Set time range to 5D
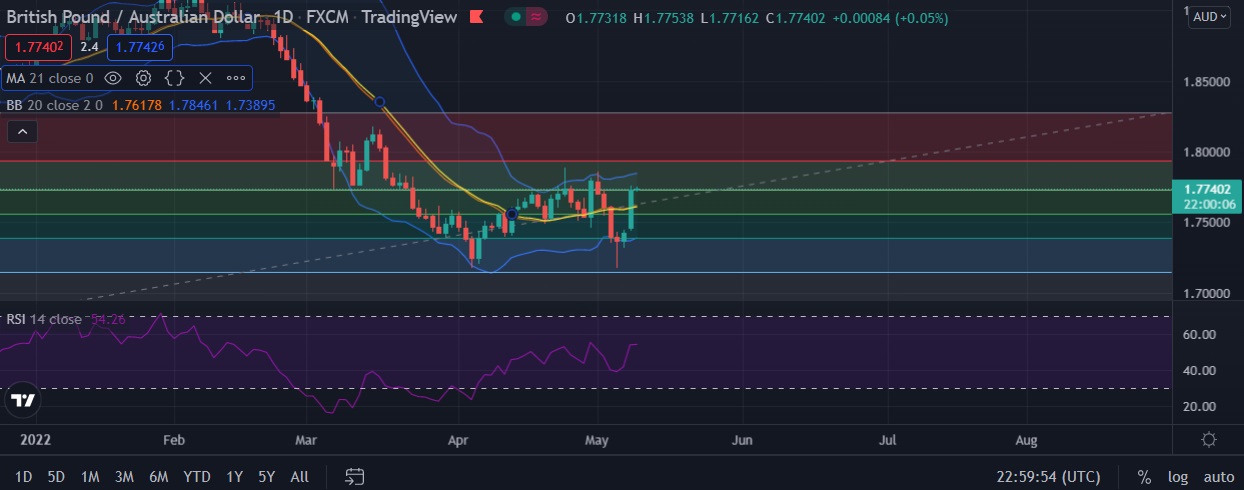1244x490 pixels. coord(56,477)
